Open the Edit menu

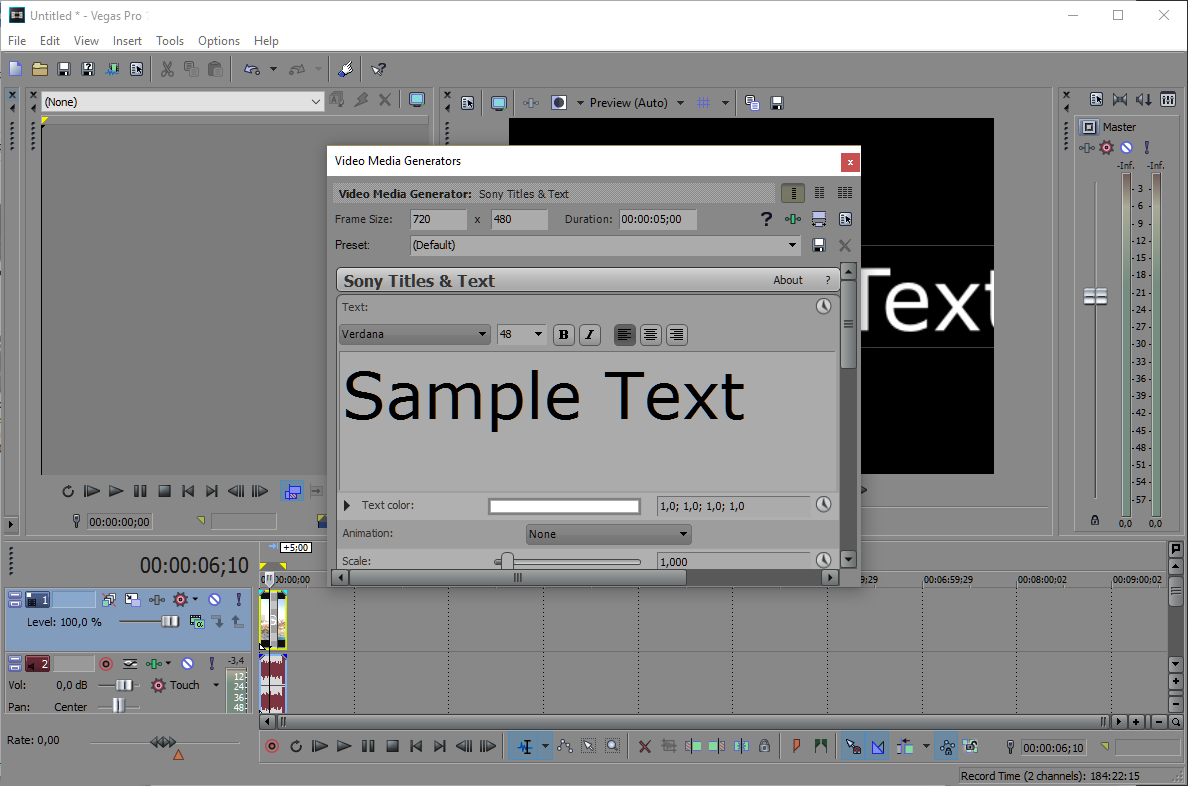[50, 41]
